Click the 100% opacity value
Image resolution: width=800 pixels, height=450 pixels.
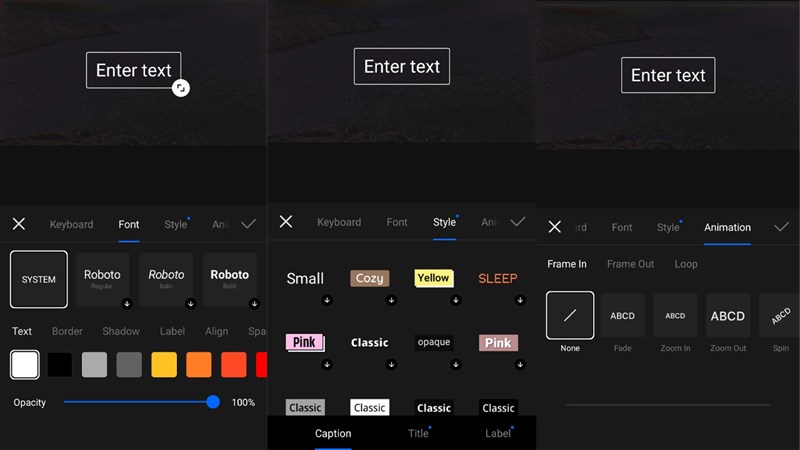pyautogui.click(x=243, y=403)
